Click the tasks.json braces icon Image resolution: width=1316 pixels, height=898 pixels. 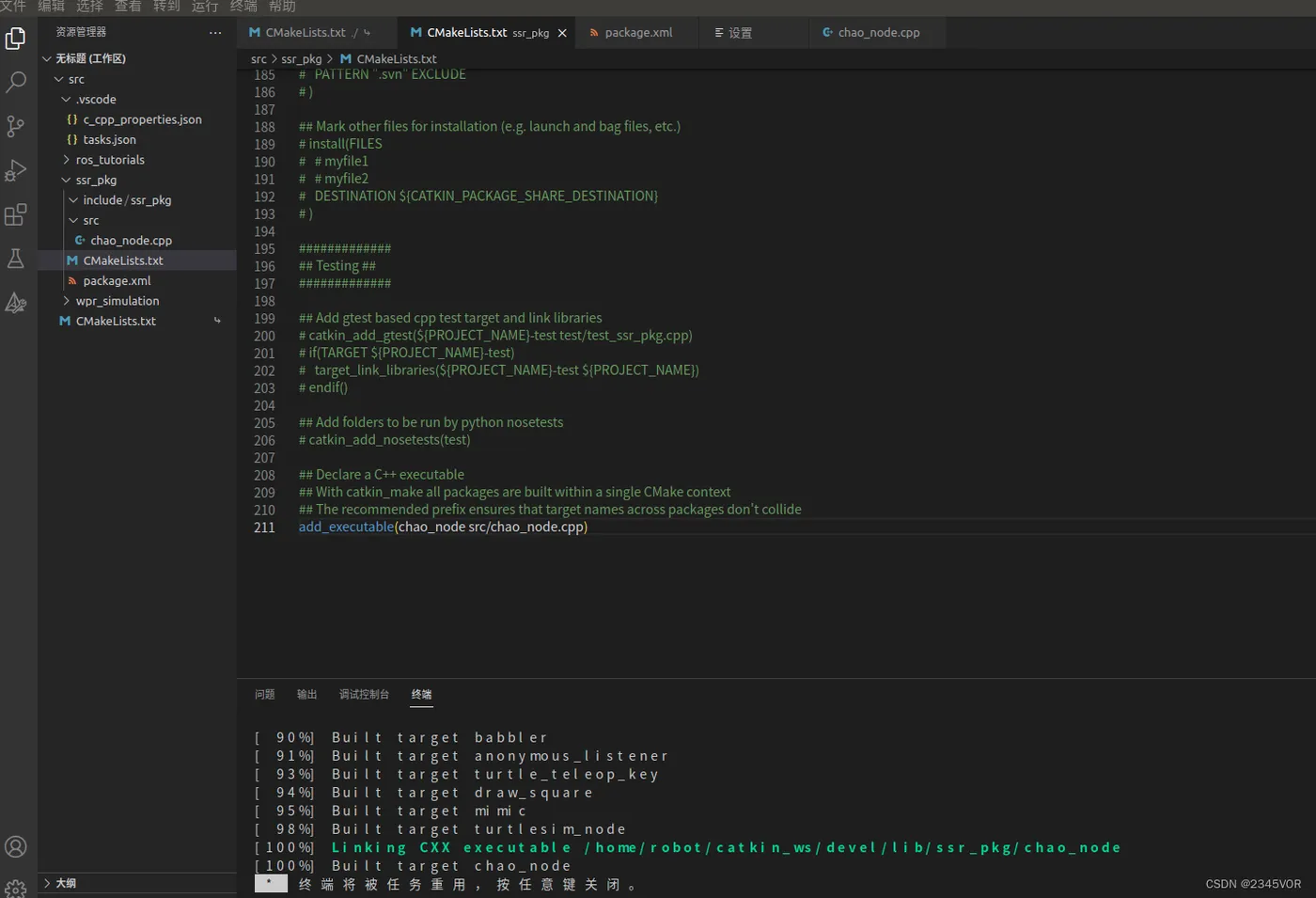(x=72, y=139)
